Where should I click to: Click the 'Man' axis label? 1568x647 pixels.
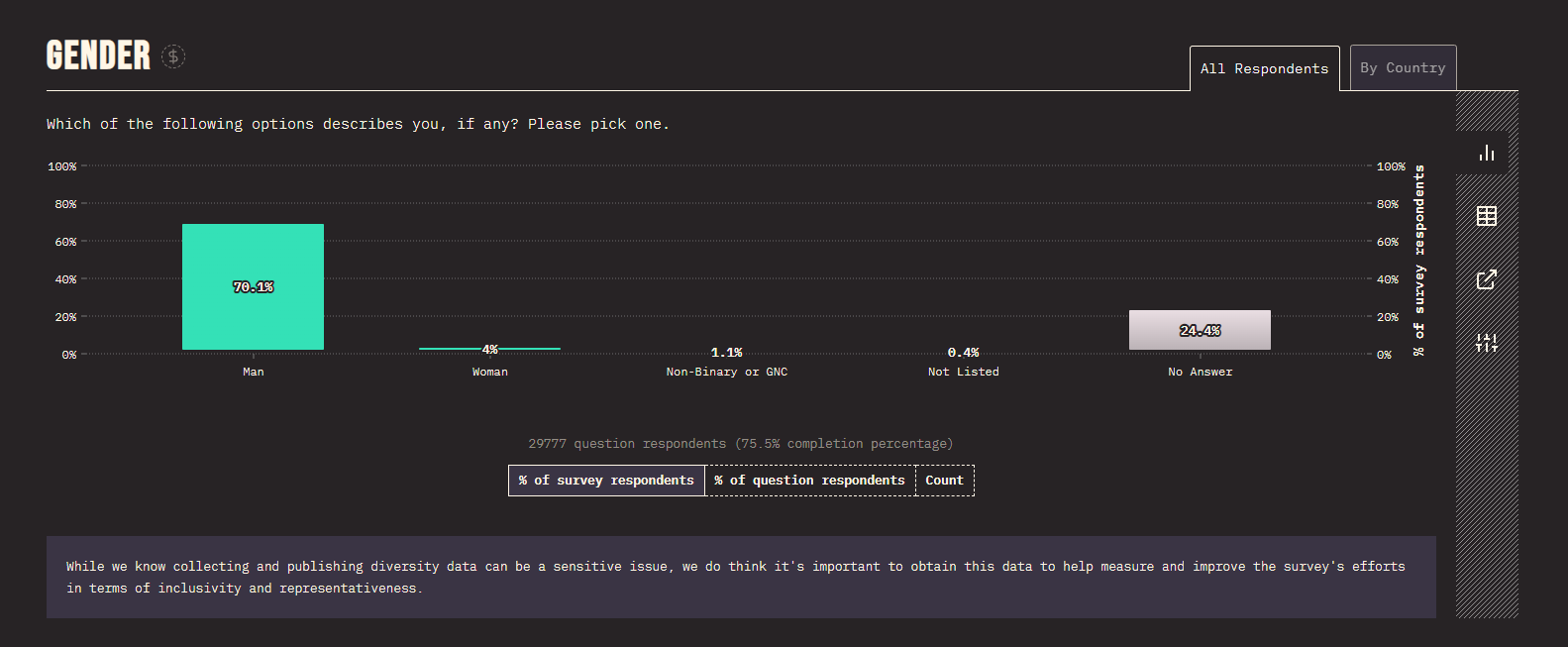coord(254,373)
